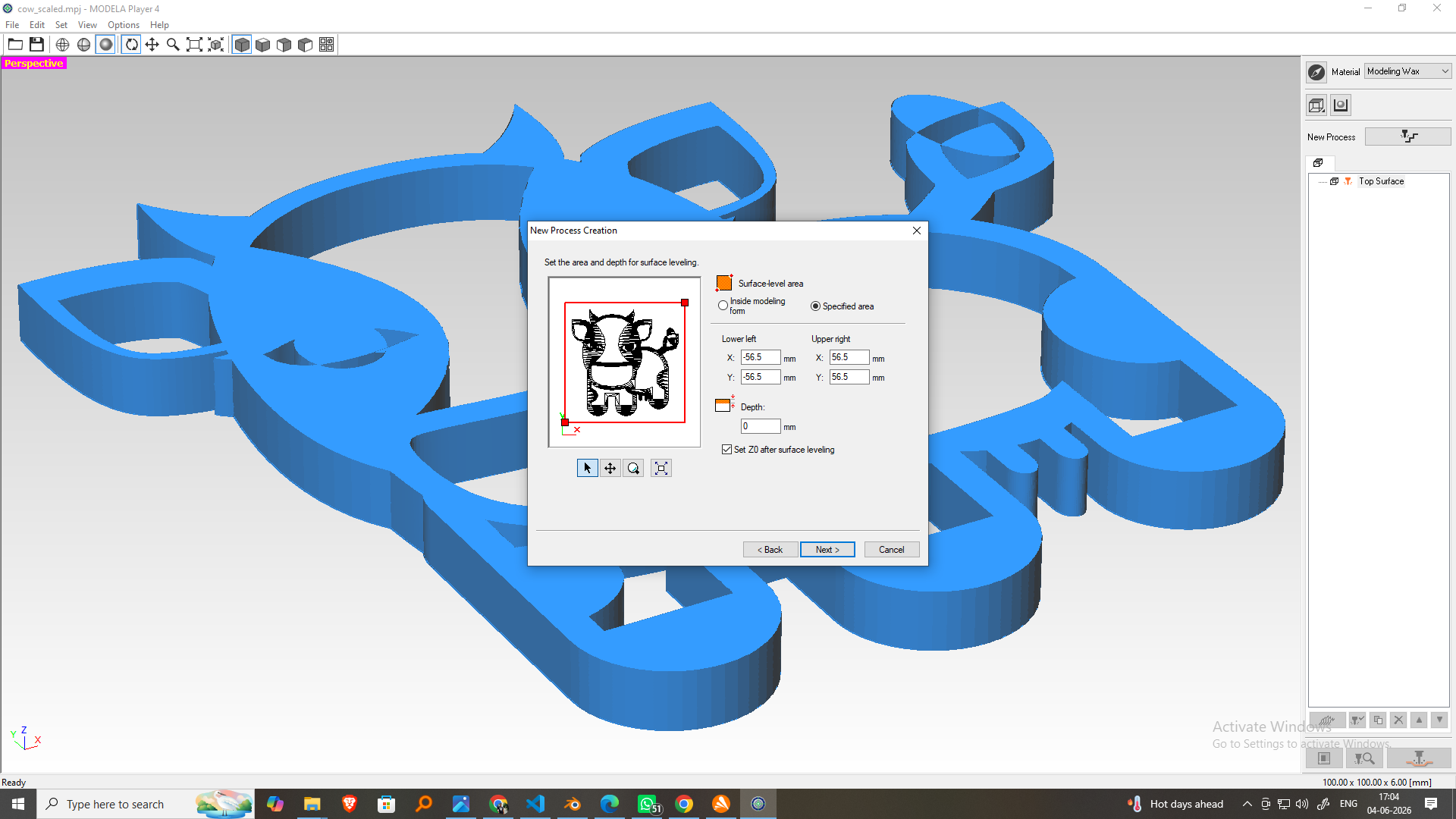Select the Specified area radio button

pos(815,306)
